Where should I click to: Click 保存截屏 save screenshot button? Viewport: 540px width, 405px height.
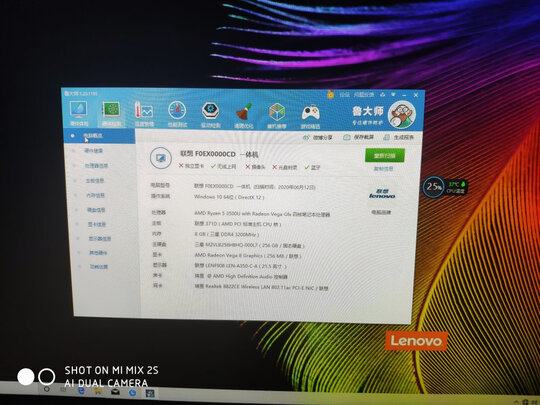point(359,137)
